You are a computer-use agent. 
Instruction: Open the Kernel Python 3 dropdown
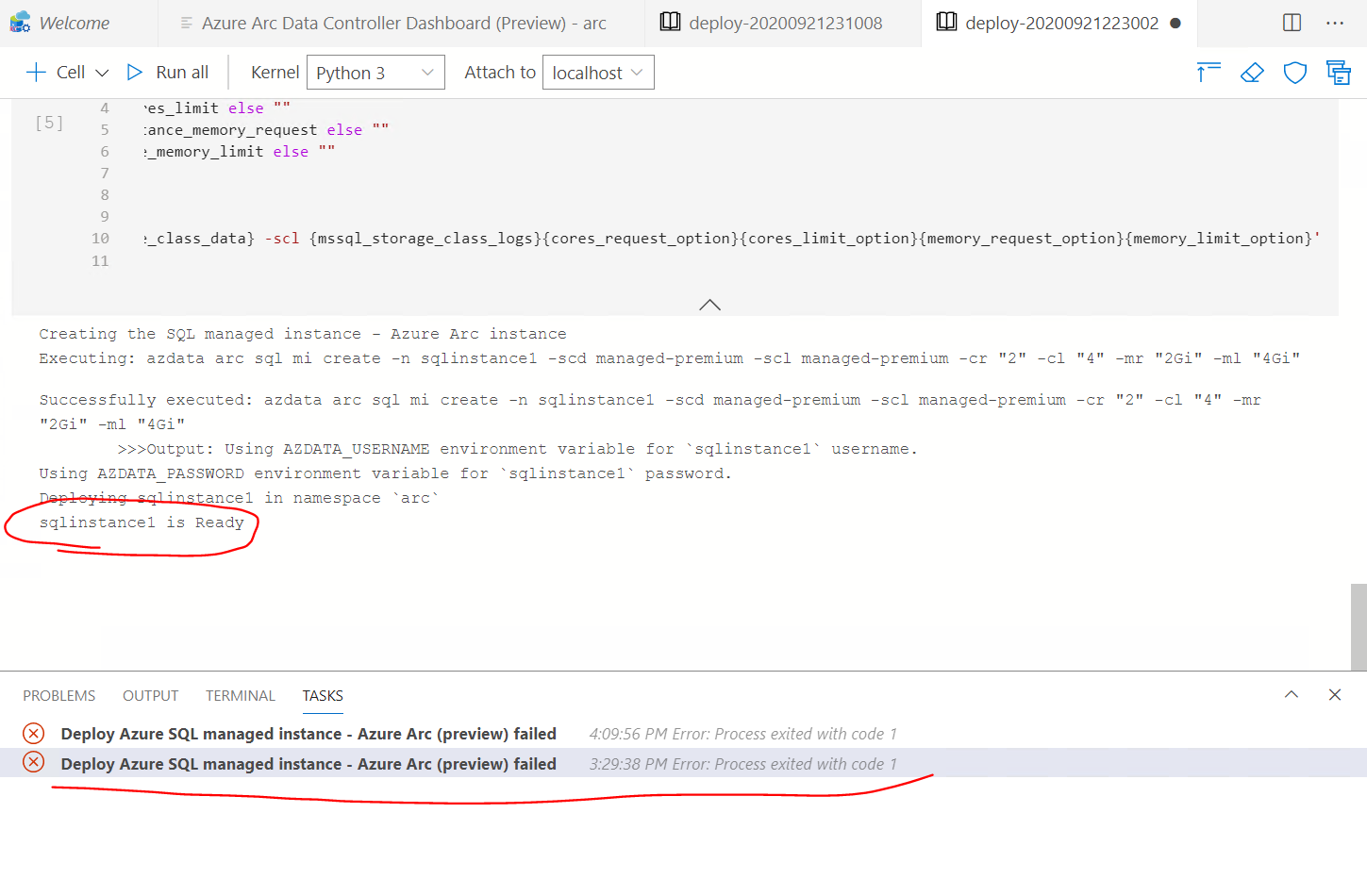tap(375, 72)
